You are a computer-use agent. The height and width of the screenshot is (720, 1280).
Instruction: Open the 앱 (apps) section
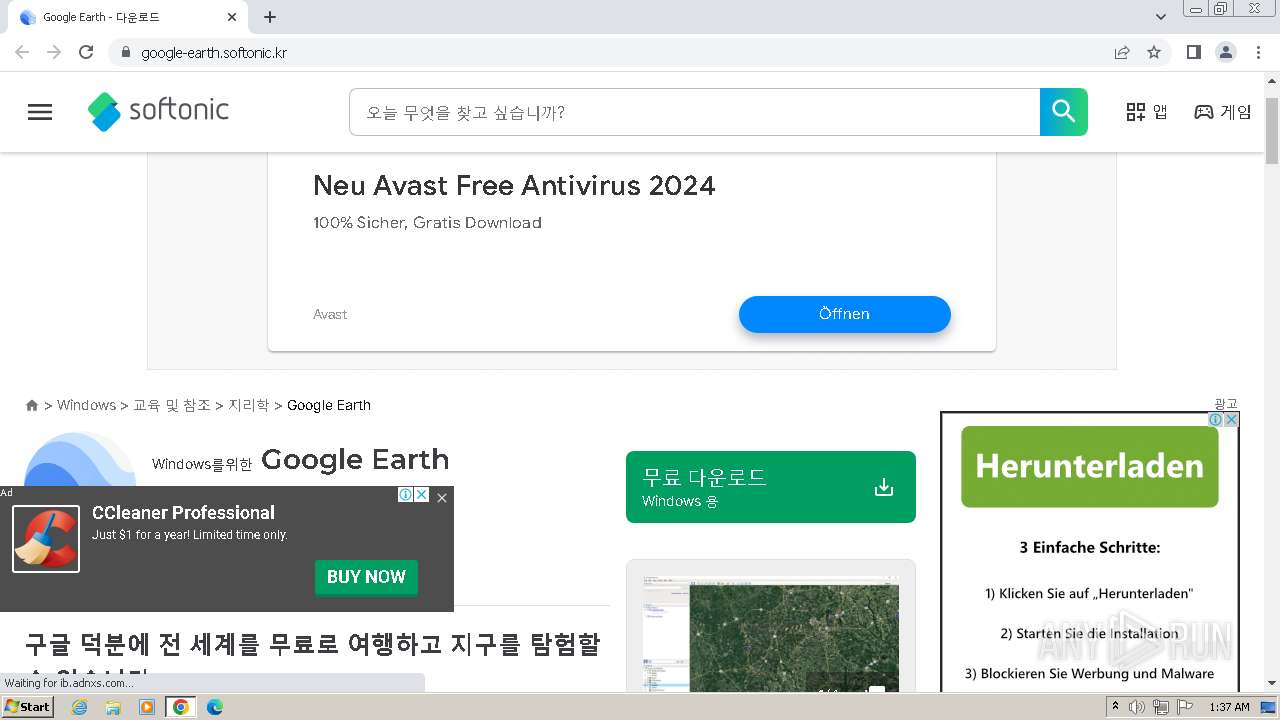click(x=1147, y=112)
